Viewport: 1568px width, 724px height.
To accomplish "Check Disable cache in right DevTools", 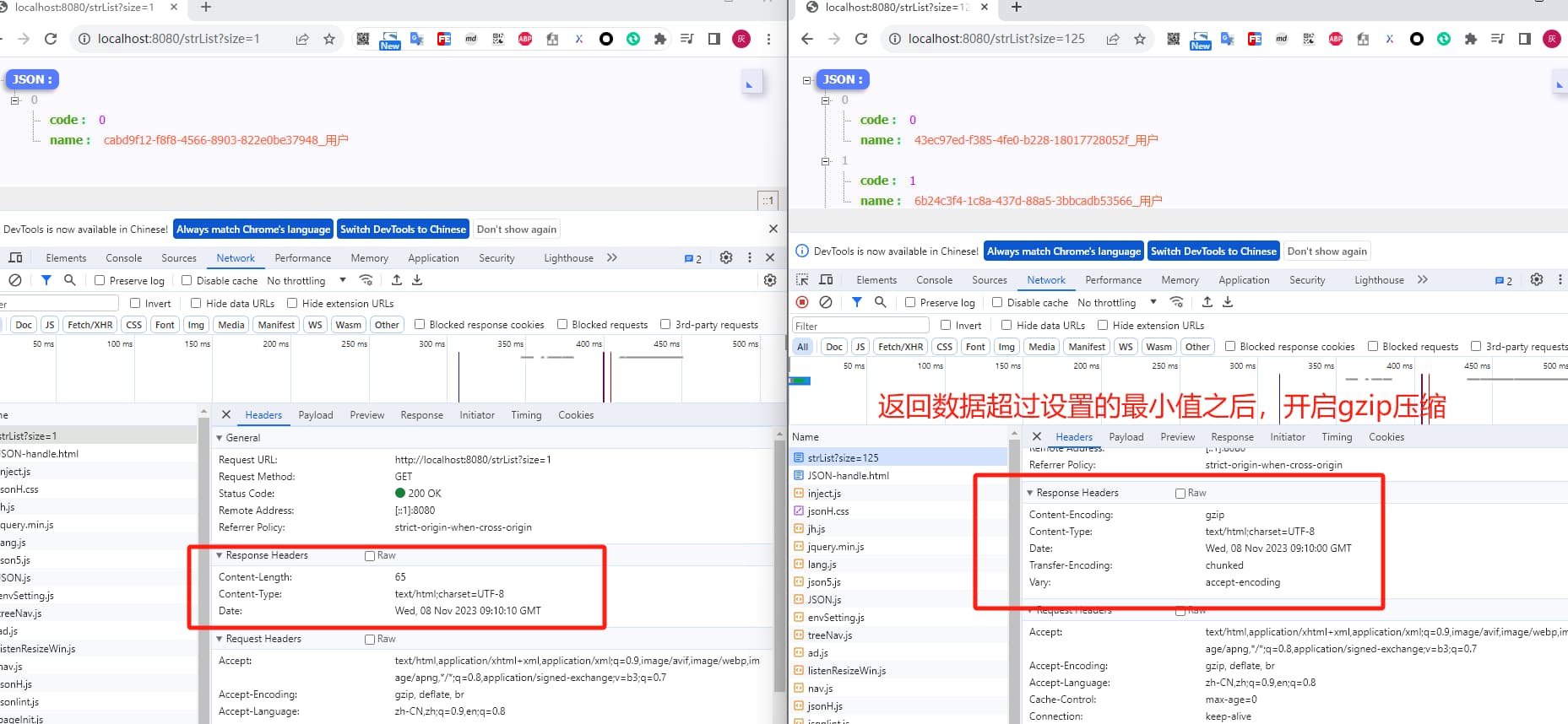I will point(997,303).
